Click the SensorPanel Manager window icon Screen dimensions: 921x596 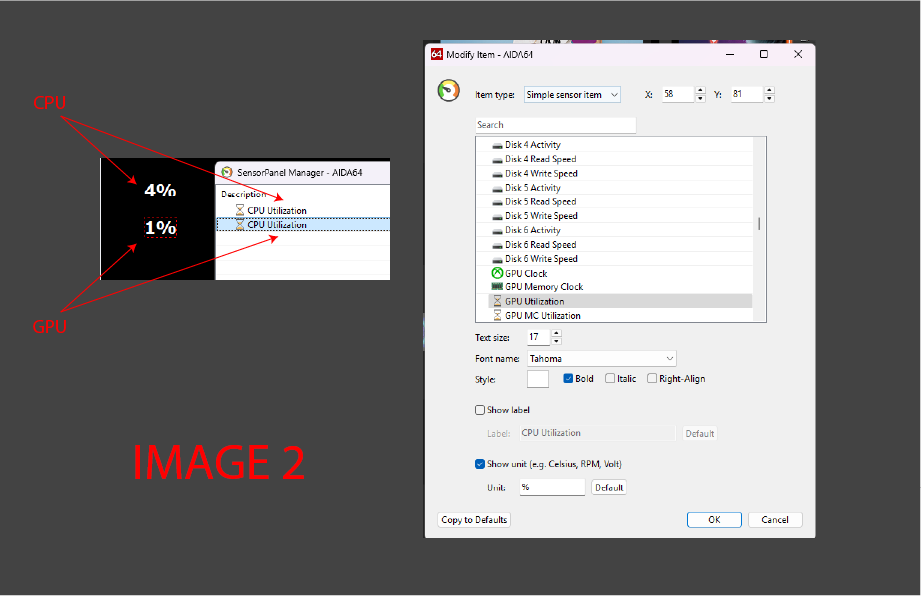(x=227, y=172)
